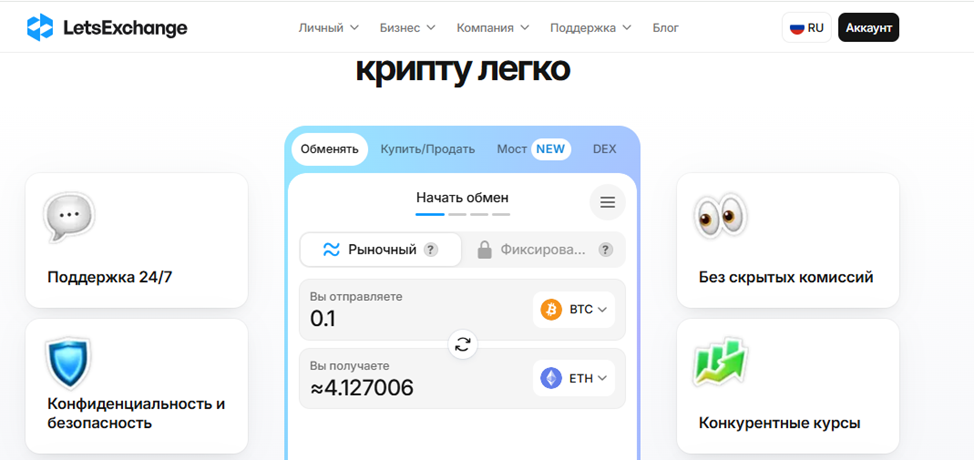Expand the Поддержка menu
The image size is (974, 460).
pyautogui.click(x=591, y=28)
